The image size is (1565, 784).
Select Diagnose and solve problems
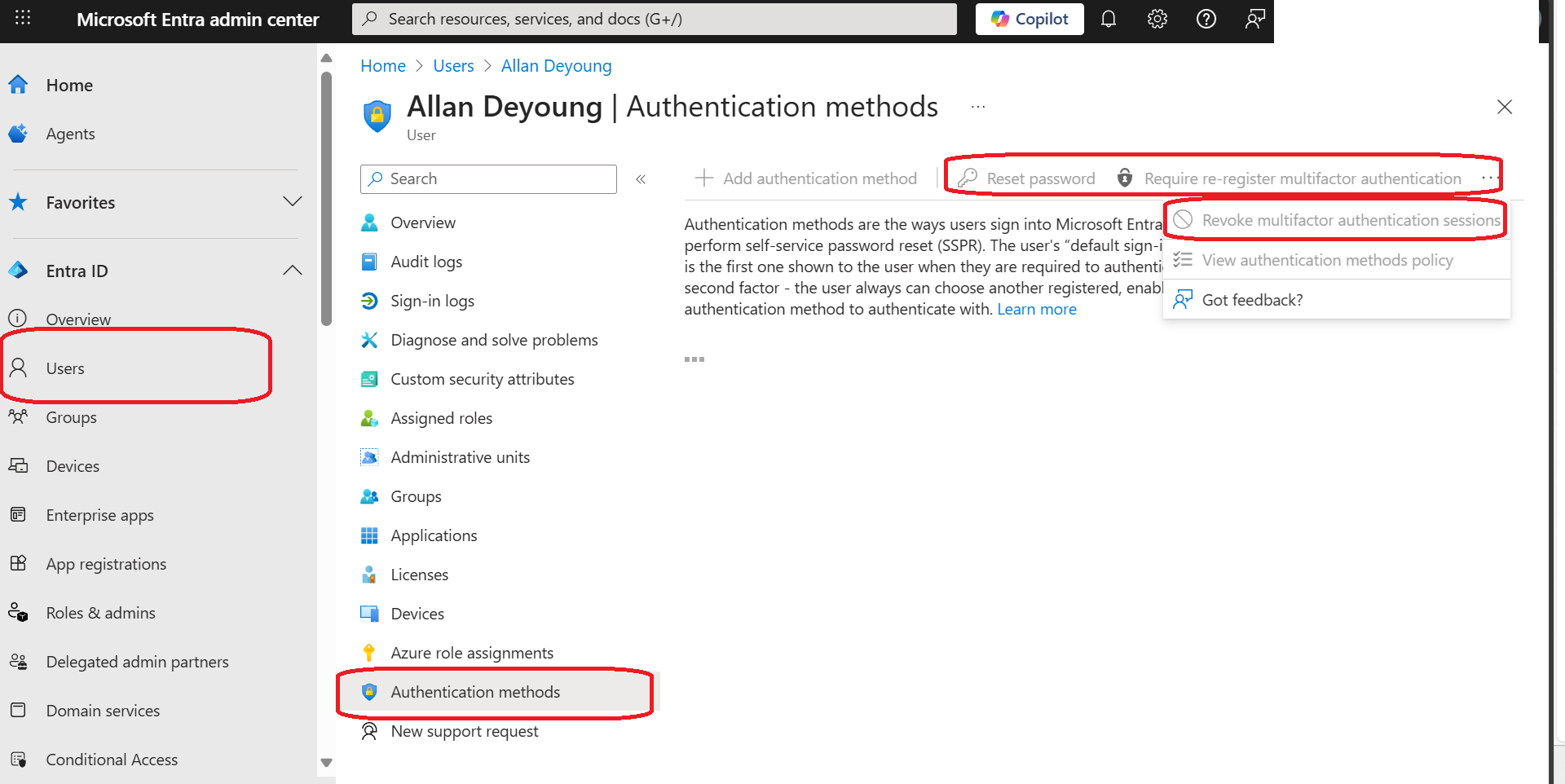click(494, 340)
